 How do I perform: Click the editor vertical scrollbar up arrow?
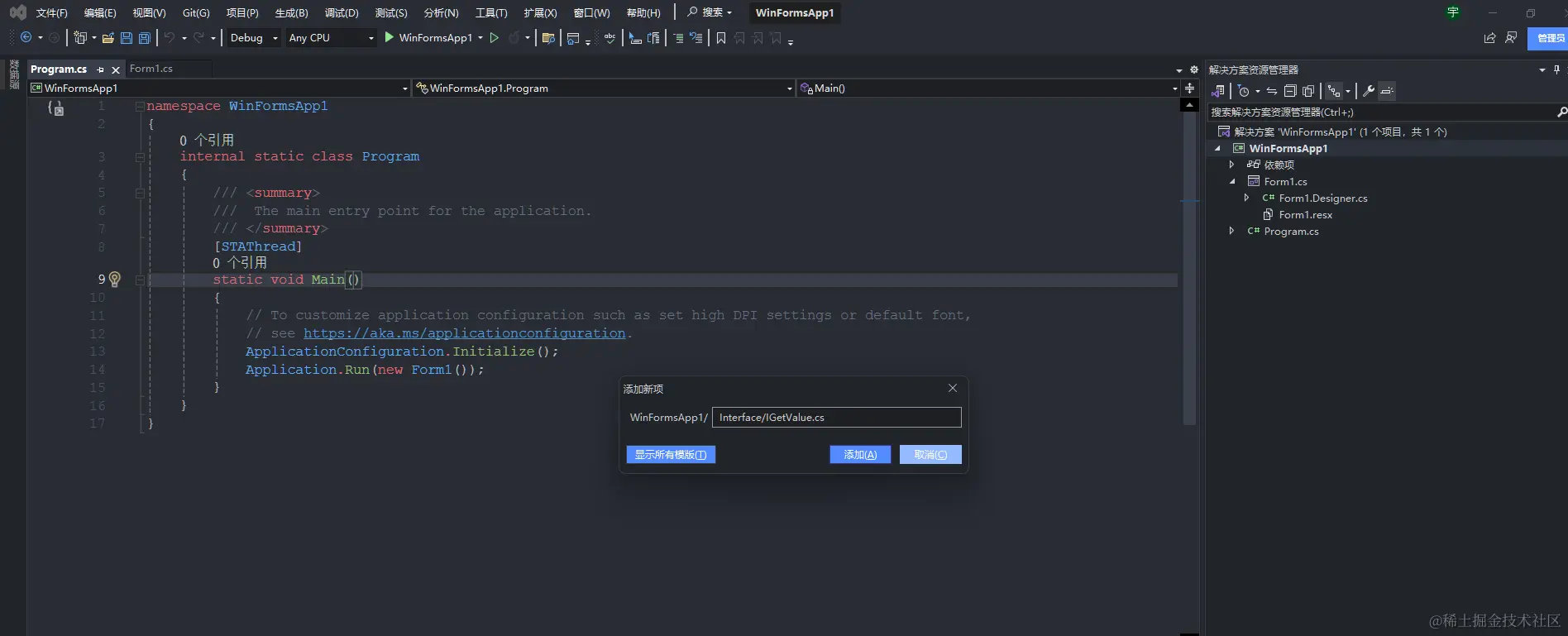pyautogui.click(x=1189, y=105)
